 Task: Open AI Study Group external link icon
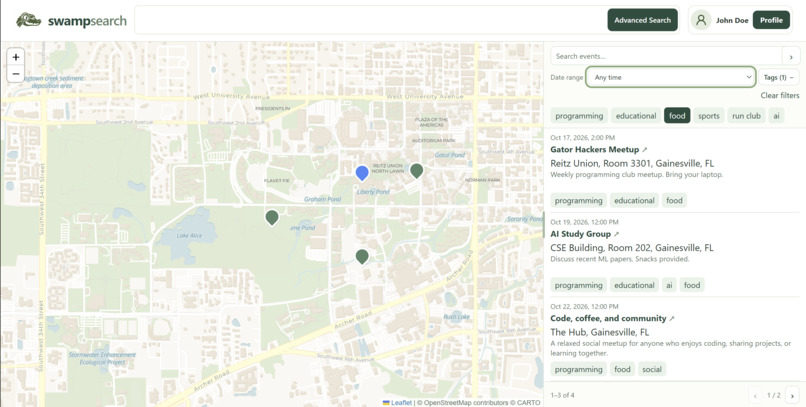tap(616, 234)
